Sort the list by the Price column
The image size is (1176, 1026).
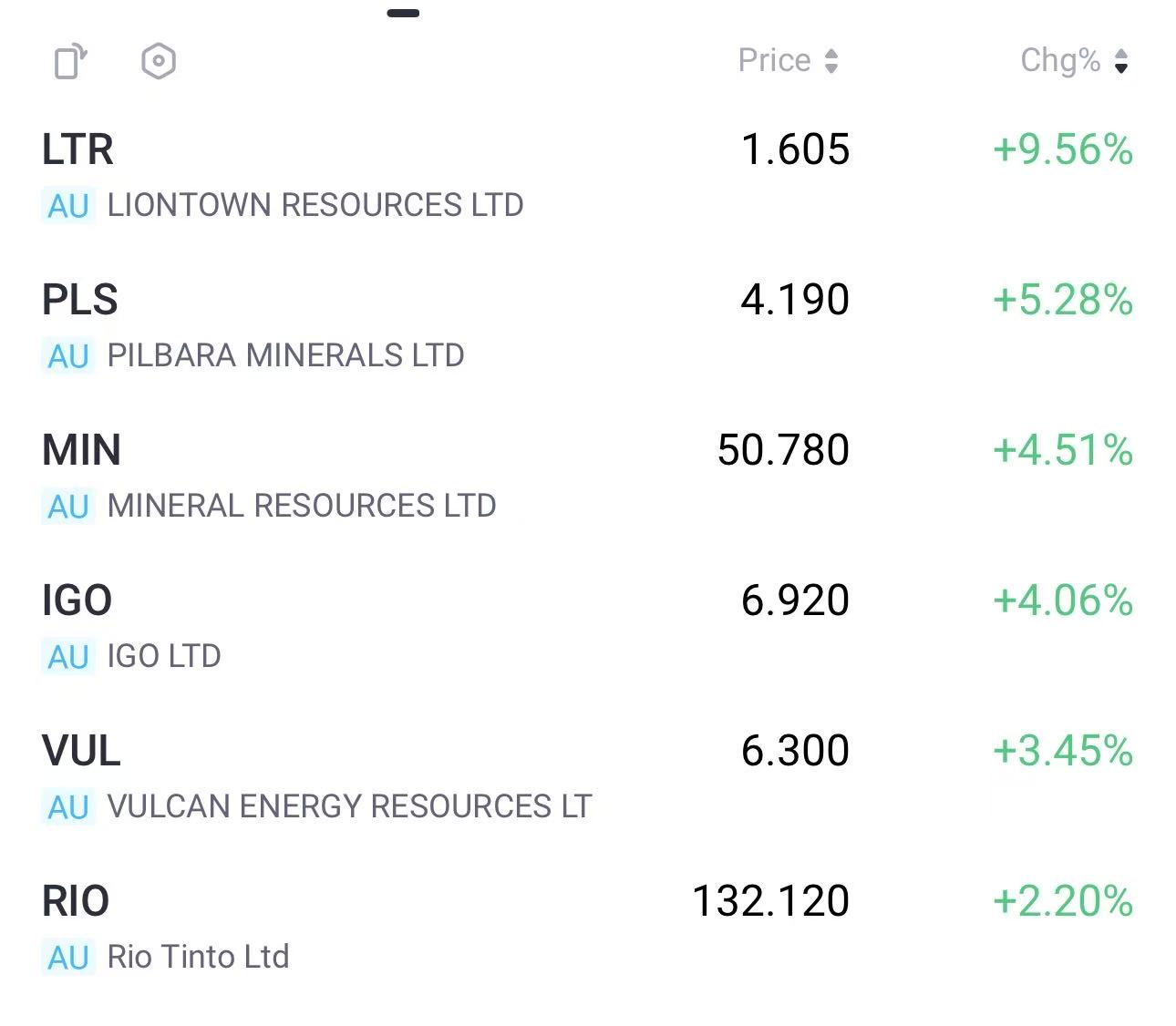tap(774, 60)
